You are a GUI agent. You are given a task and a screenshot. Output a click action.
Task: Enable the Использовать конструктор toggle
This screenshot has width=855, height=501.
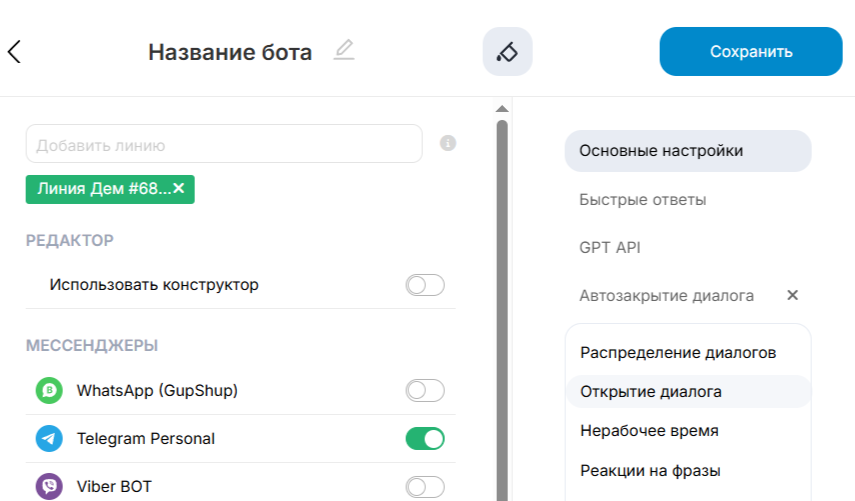pyautogui.click(x=424, y=285)
